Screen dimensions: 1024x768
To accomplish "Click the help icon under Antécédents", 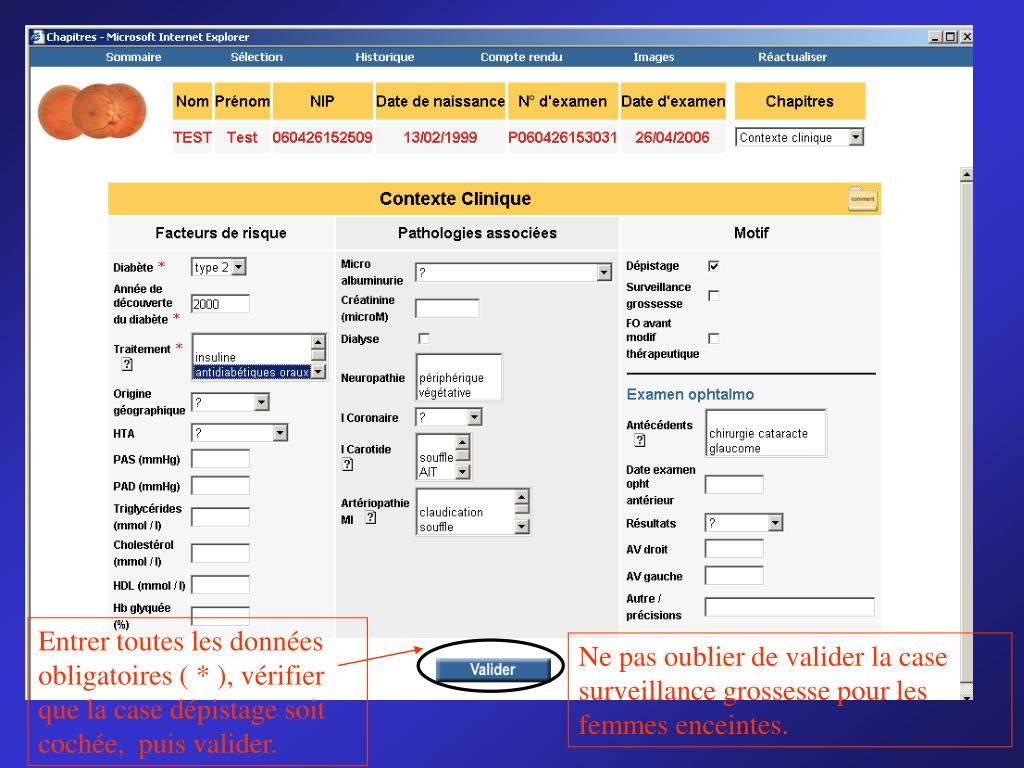I will pos(640,440).
